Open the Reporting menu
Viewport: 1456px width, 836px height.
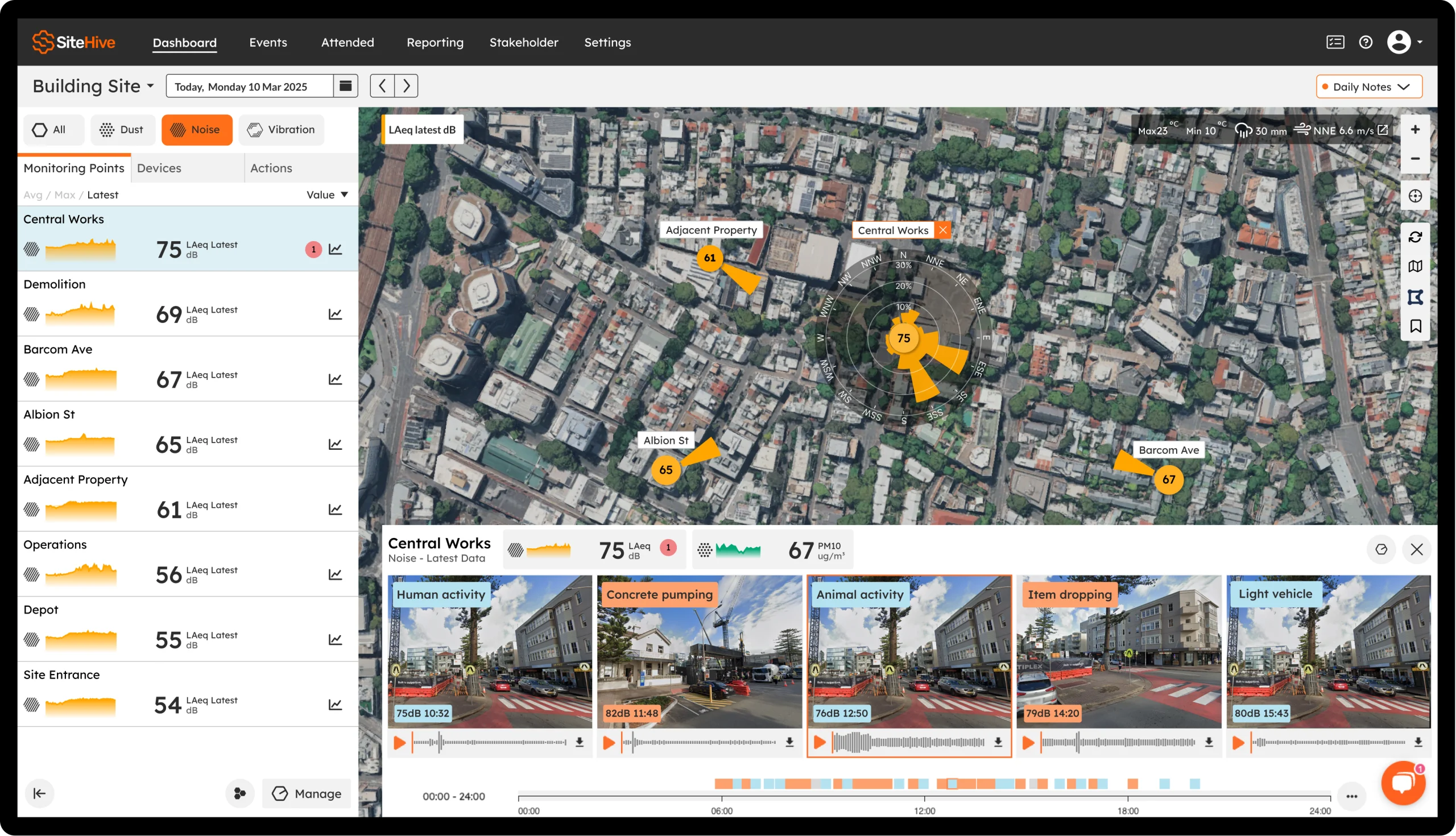[x=435, y=43]
